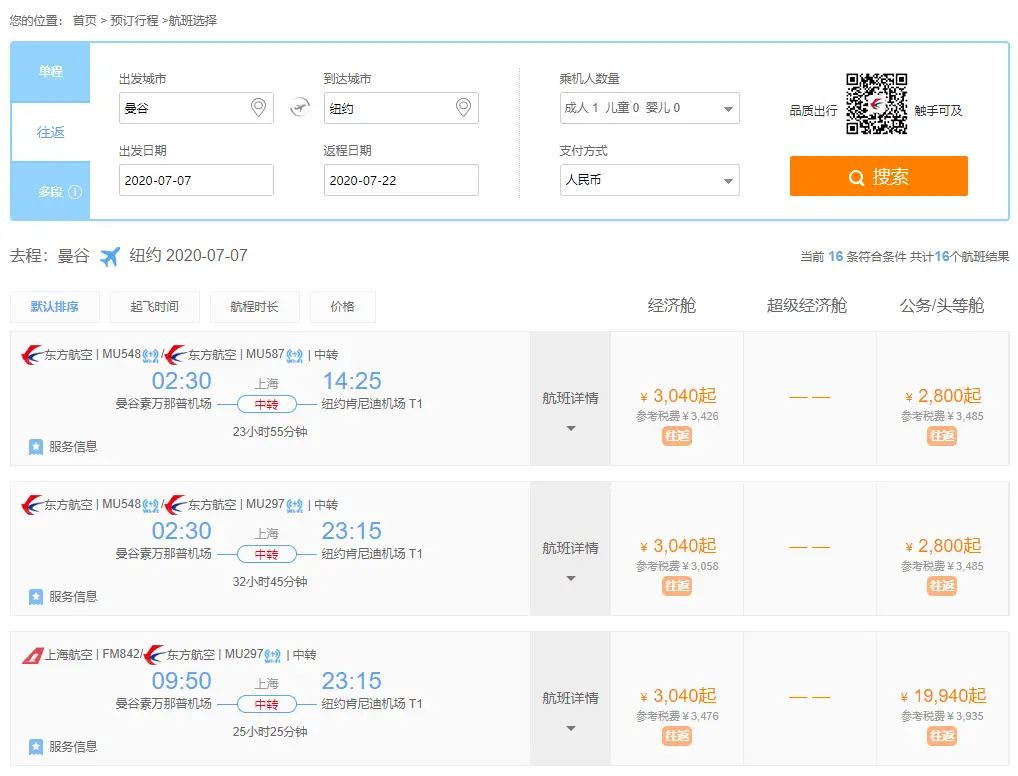This screenshot has height=776, width=1018.
Task: Switch to the 往返 tab
Action: (49, 132)
